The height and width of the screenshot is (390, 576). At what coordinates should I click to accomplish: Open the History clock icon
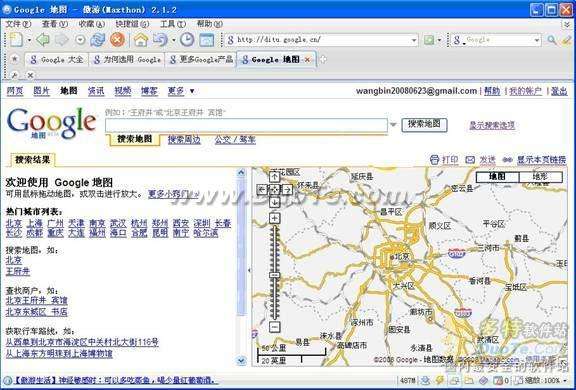tap(187, 40)
